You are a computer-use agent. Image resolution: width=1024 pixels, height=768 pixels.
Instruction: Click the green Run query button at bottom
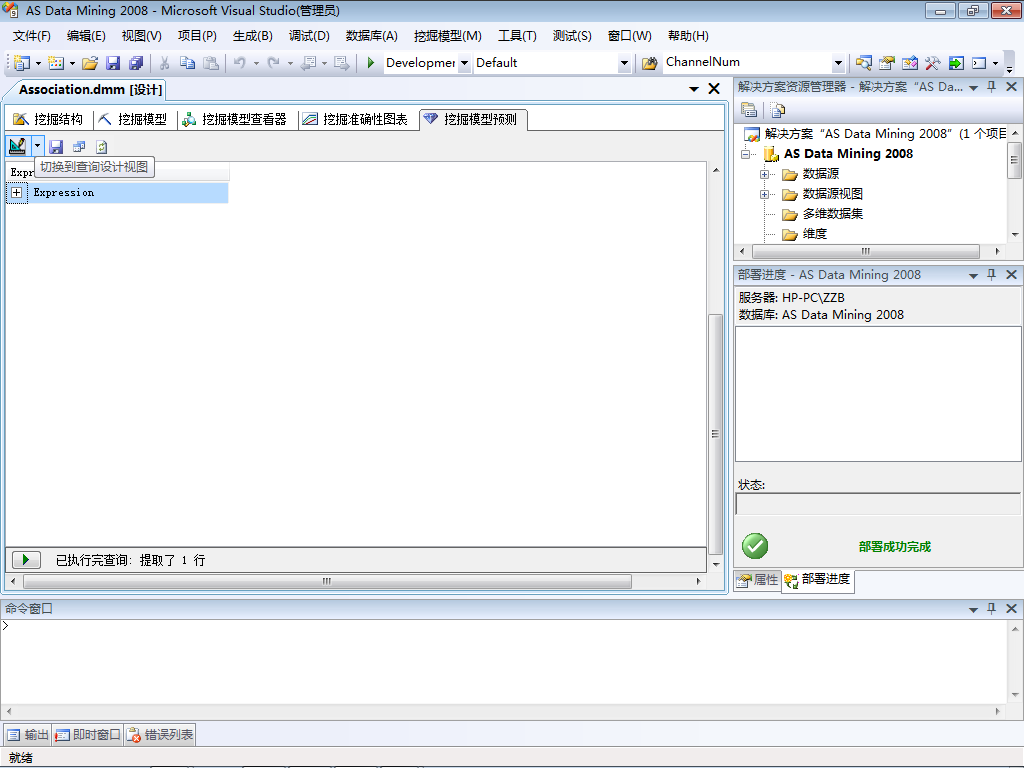coord(26,560)
